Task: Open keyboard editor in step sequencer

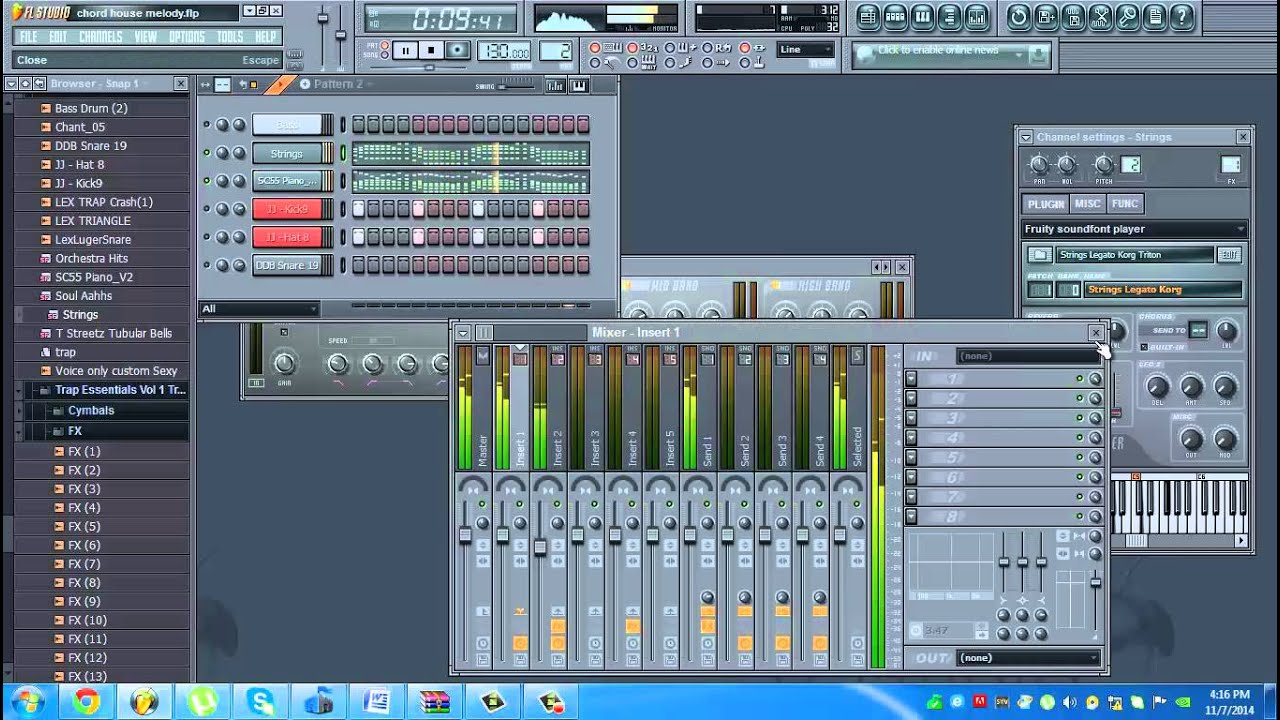Action: (x=578, y=86)
